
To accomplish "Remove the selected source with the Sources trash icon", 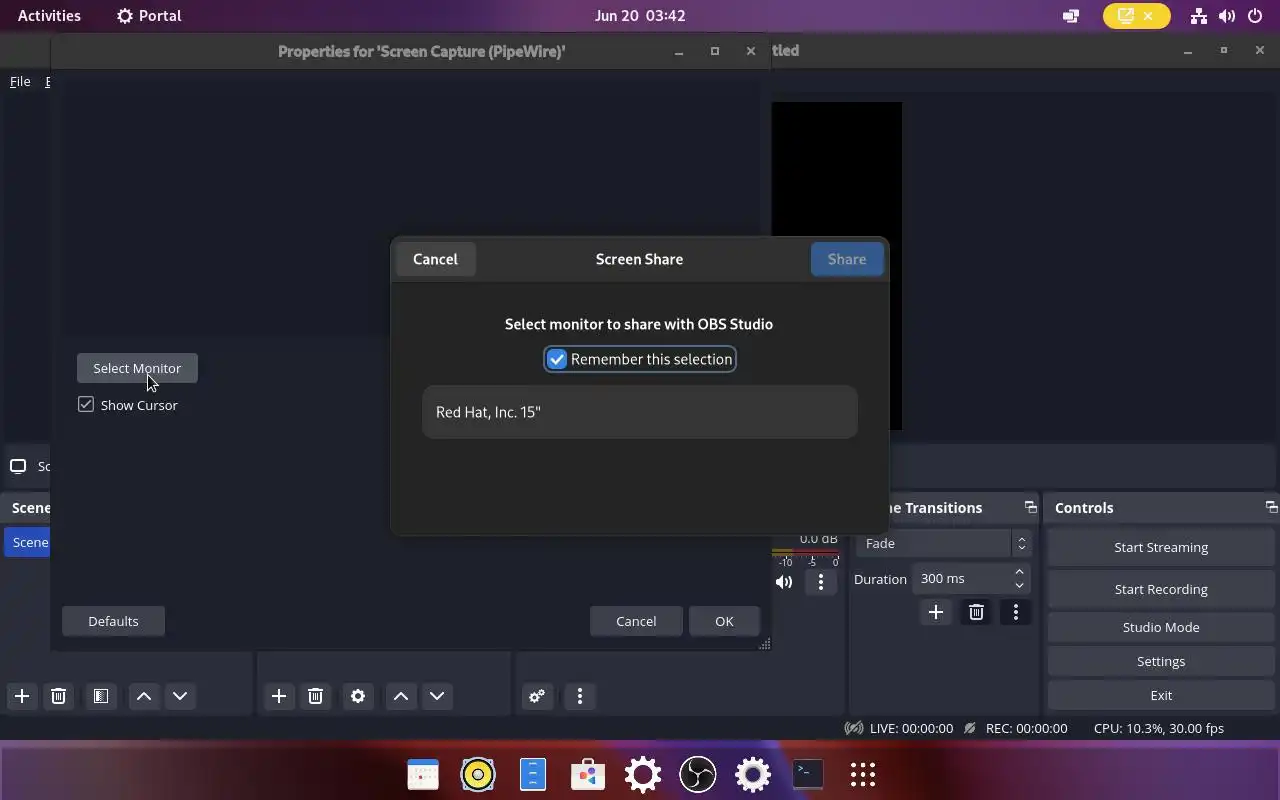I will click(x=315, y=696).
